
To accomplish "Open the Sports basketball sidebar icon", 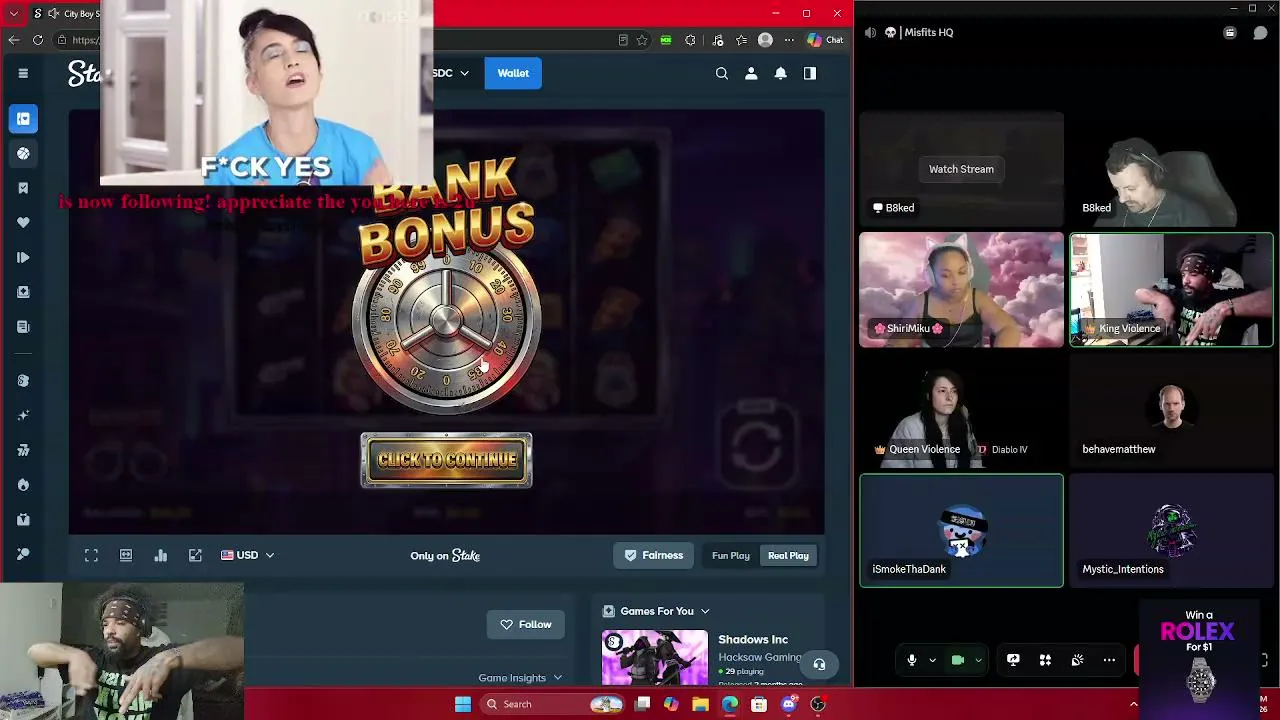I will (x=23, y=153).
